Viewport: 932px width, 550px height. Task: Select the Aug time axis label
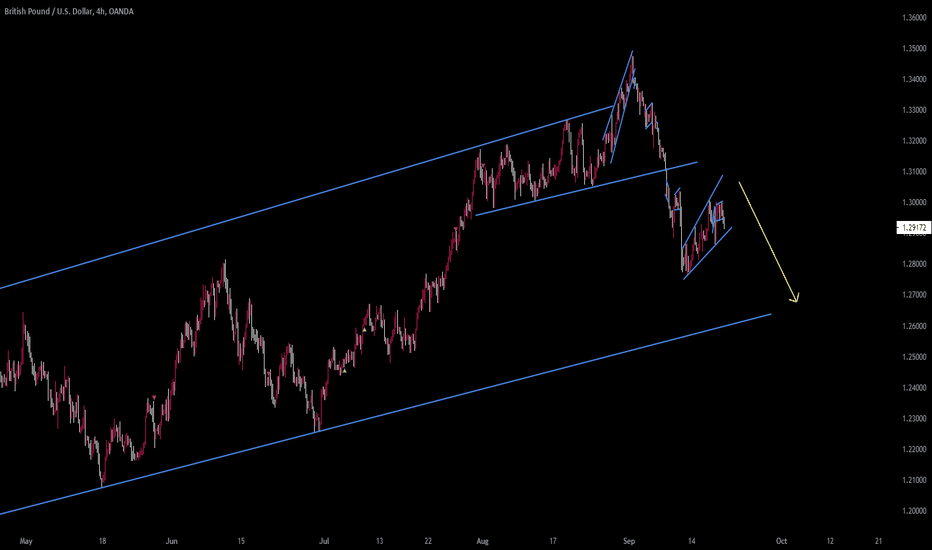coord(483,541)
